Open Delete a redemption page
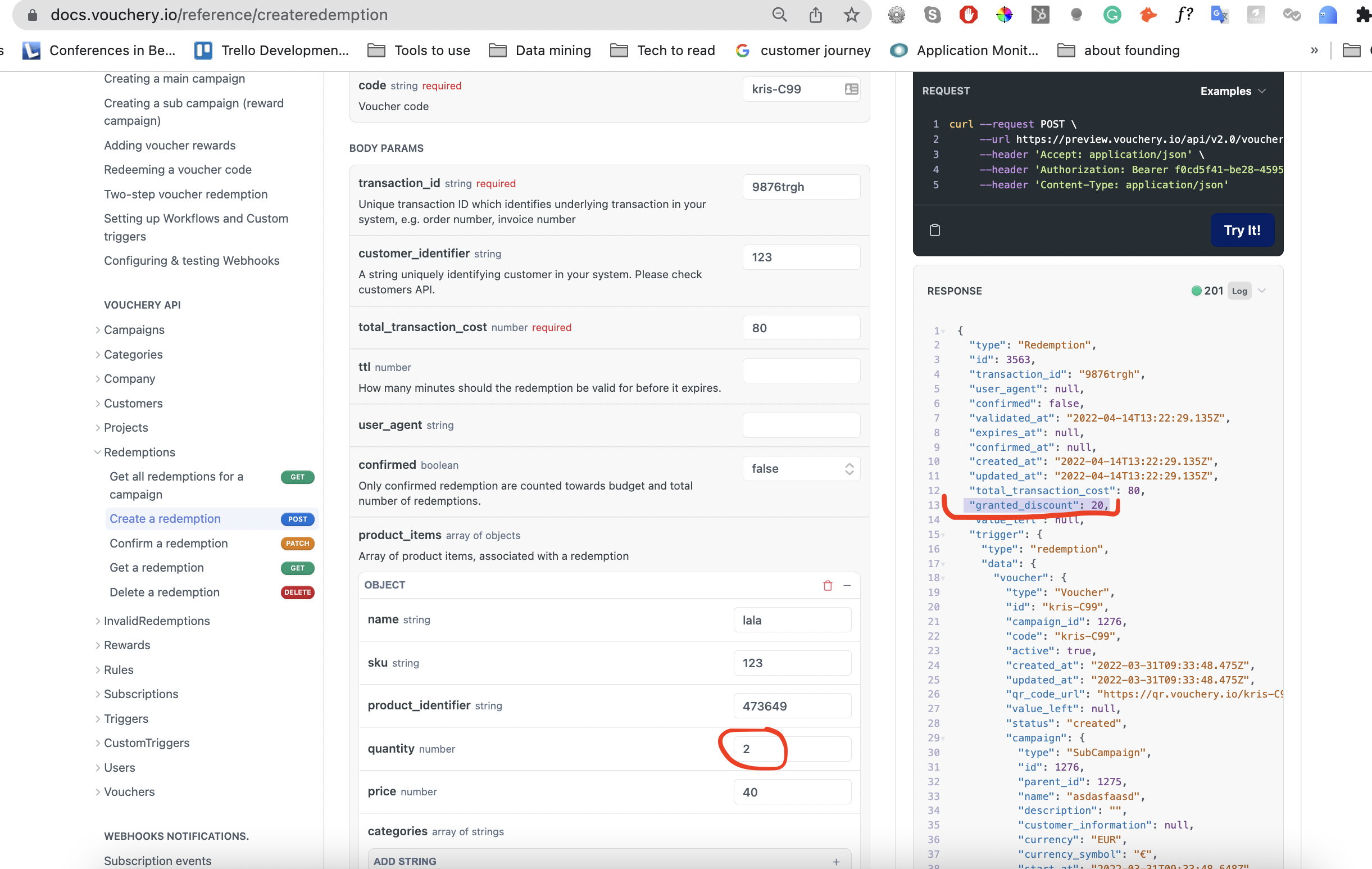The width and height of the screenshot is (1372, 869). tap(165, 592)
